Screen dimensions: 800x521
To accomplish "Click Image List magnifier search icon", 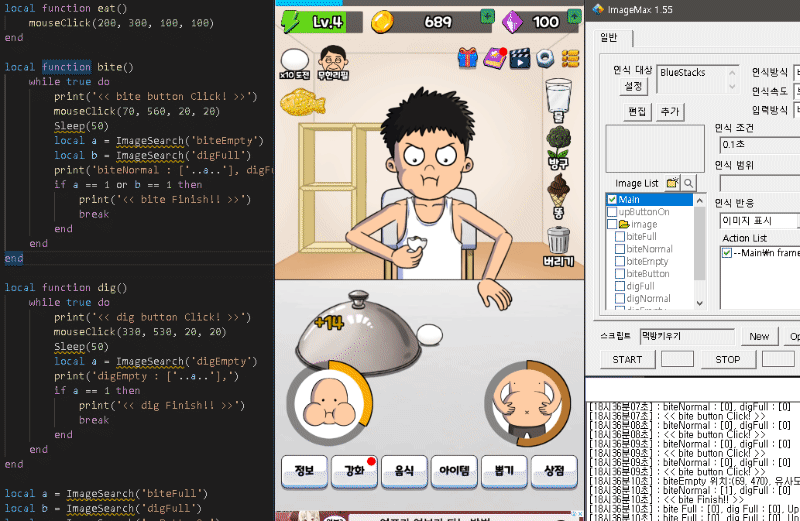I will click(x=688, y=183).
